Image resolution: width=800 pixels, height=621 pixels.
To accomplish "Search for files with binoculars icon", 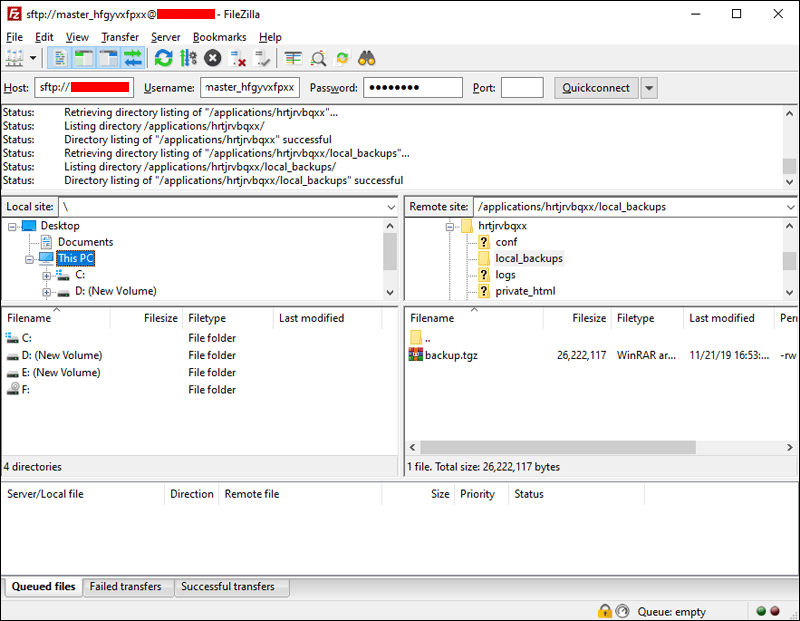I will click(x=367, y=58).
